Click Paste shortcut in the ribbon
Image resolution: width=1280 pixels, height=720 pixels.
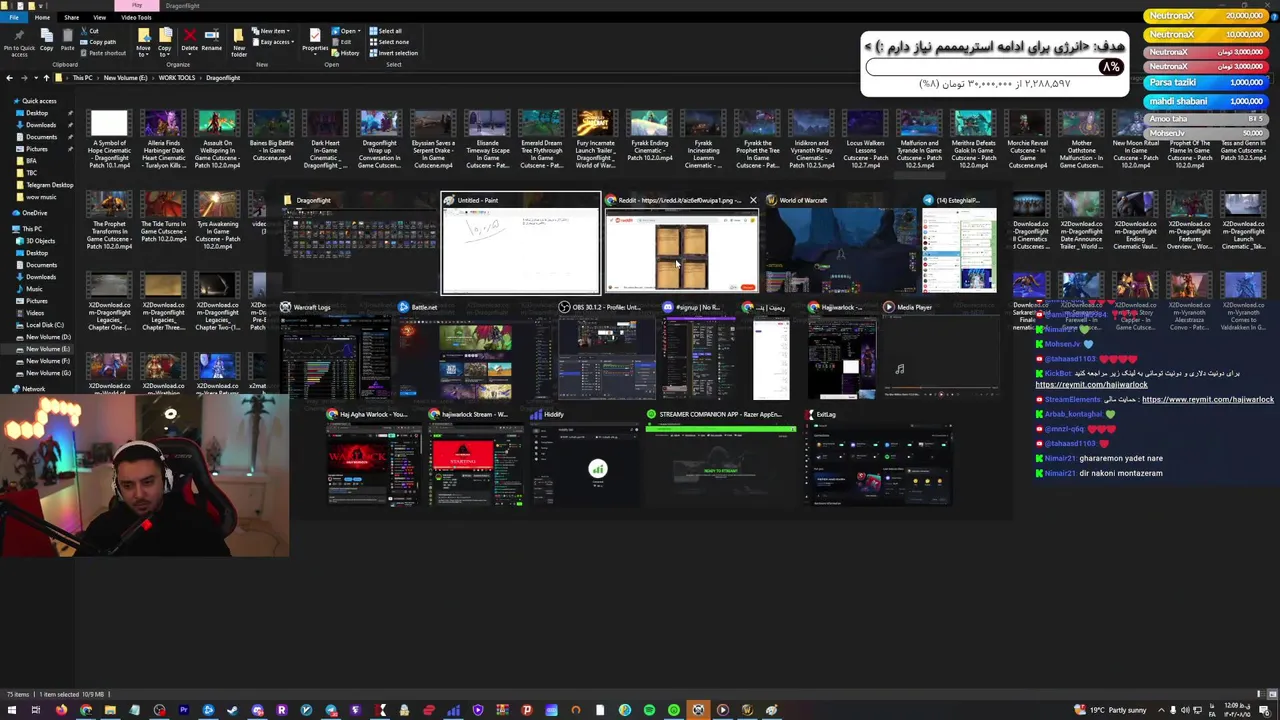pyautogui.click(x=104, y=53)
